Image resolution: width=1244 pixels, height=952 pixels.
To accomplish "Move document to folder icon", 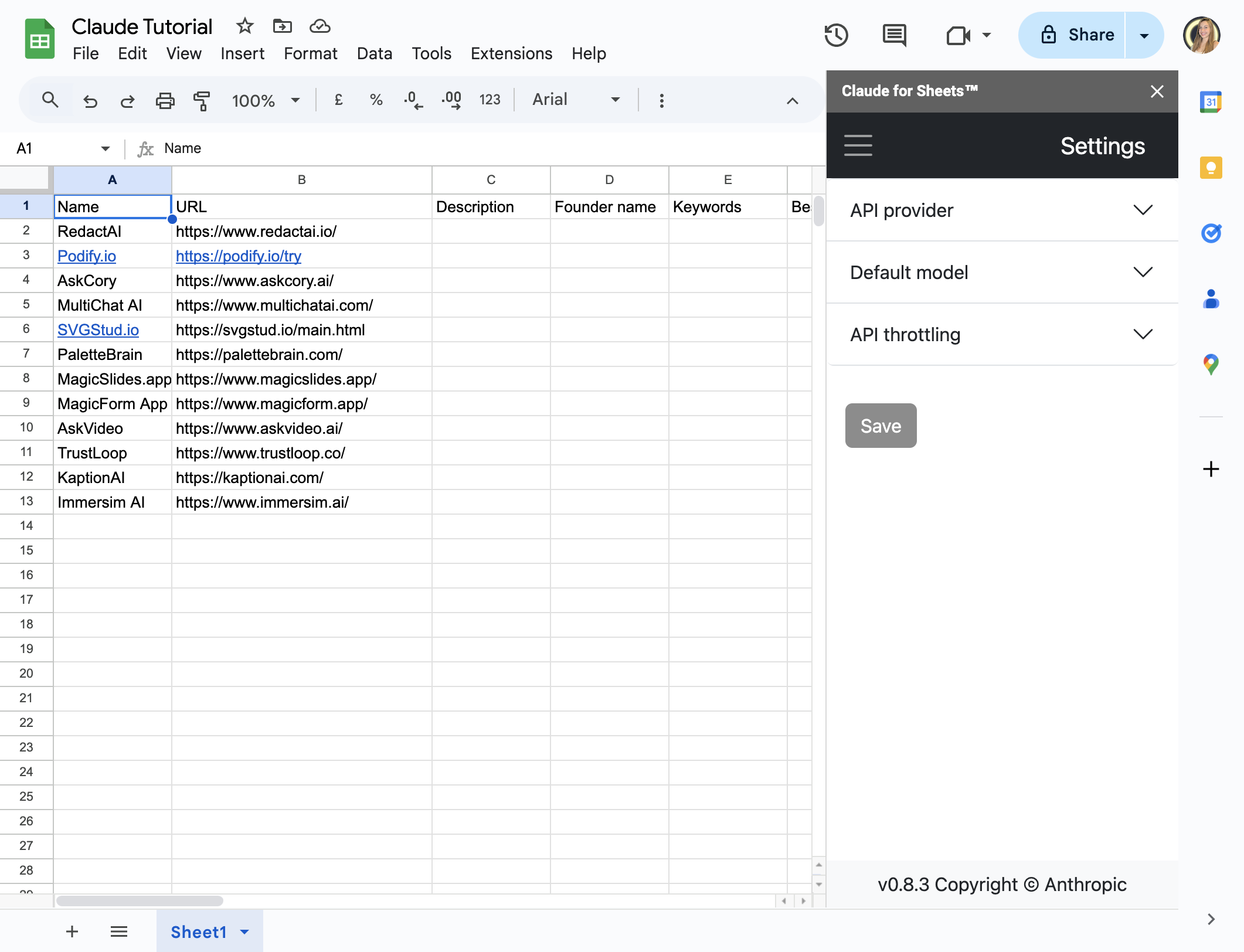I will [x=283, y=26].
